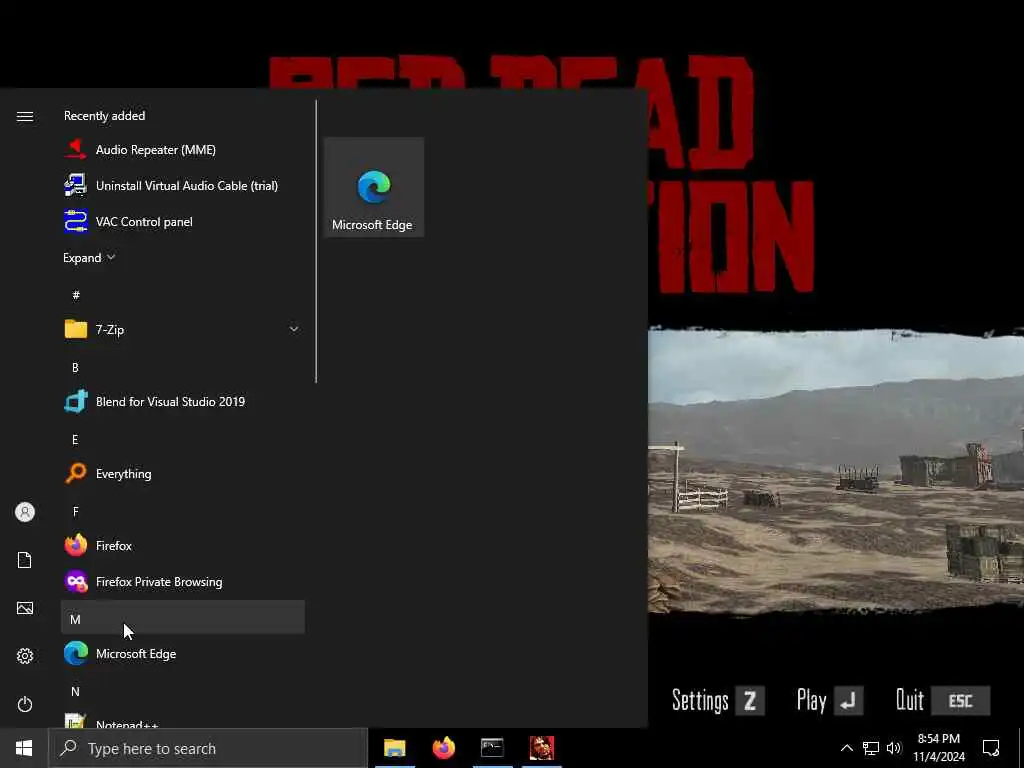
Task: Open File Explorer from the taskbar
Action: coord(394,748)
